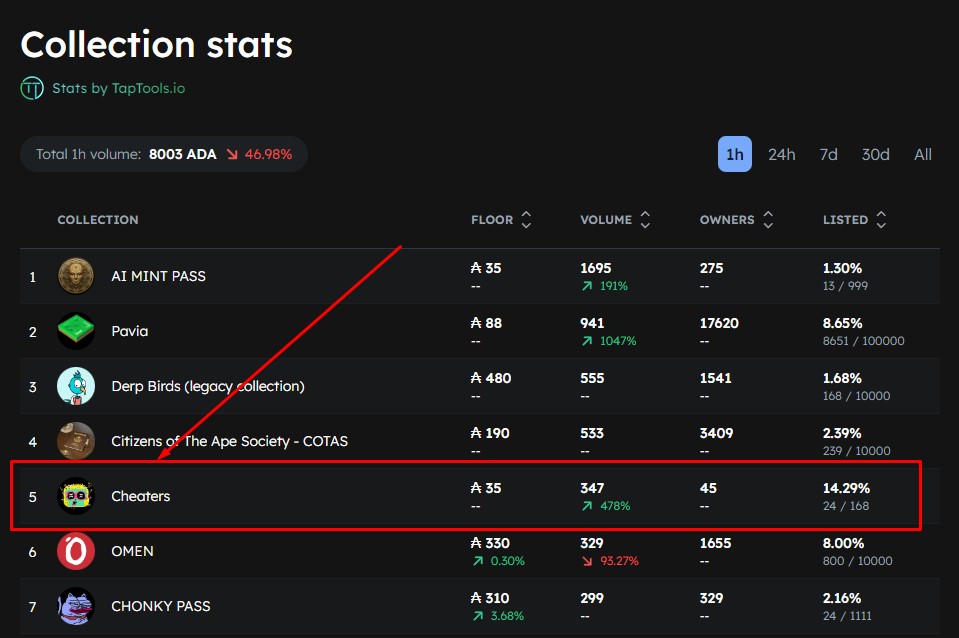Open Citizens of The Ape Society - COTAS
The image size is (959, 638).
point(229,441)
